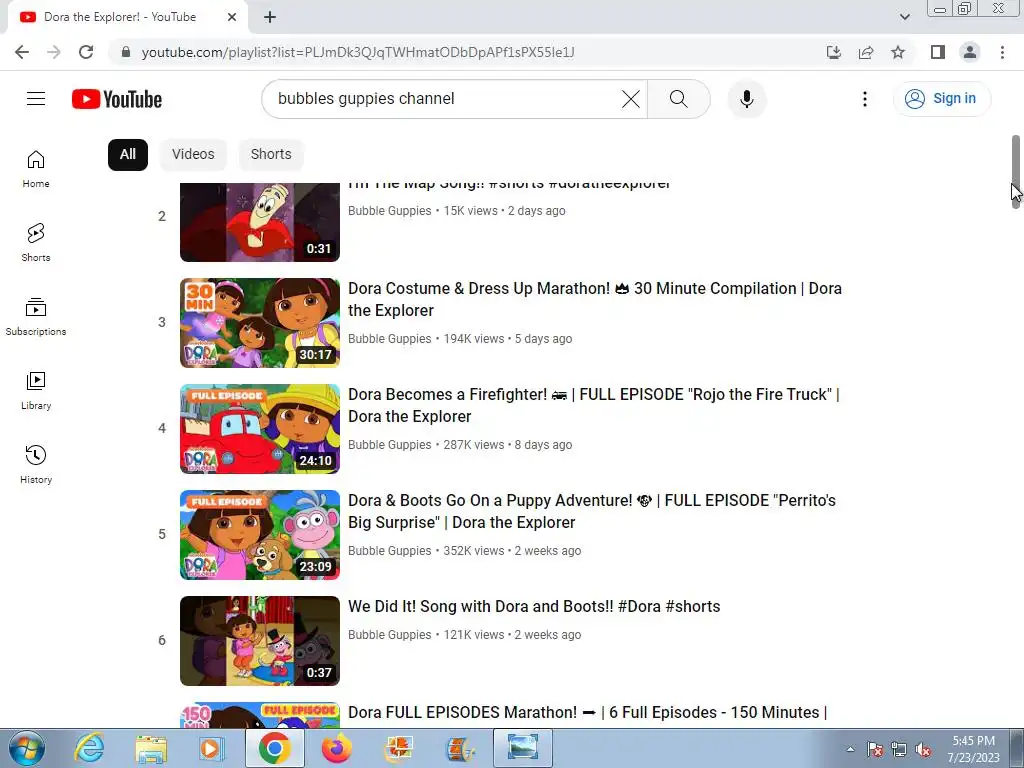Open YouTube settings three-dot menu
The width and height of the screenshot is (1024, 768).
(x=865, y=99)
